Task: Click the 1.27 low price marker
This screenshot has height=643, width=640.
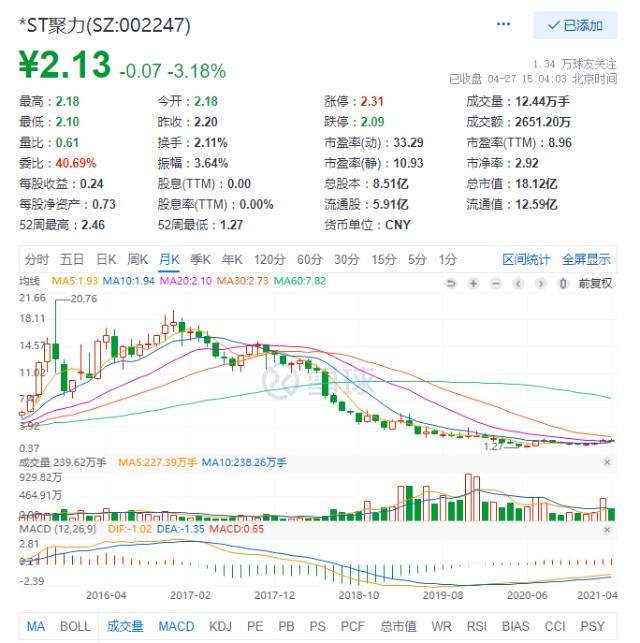Action: pyautogui.click(x=493, y=447)
